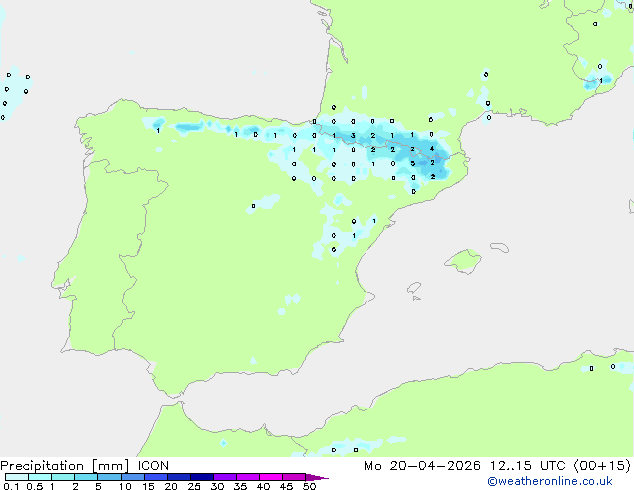Click the '0.5' legend scale label
Image resolution: width=634 pixels, height=490 pixels.
pyautogui.click(x=35, y=486)
